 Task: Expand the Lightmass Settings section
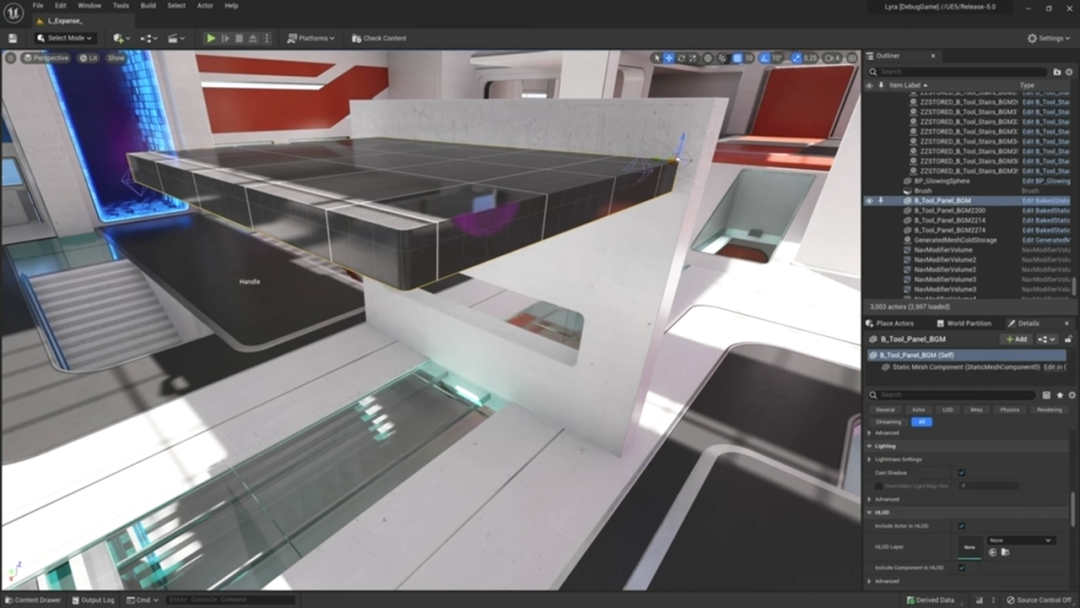click(x=870, y=459)
